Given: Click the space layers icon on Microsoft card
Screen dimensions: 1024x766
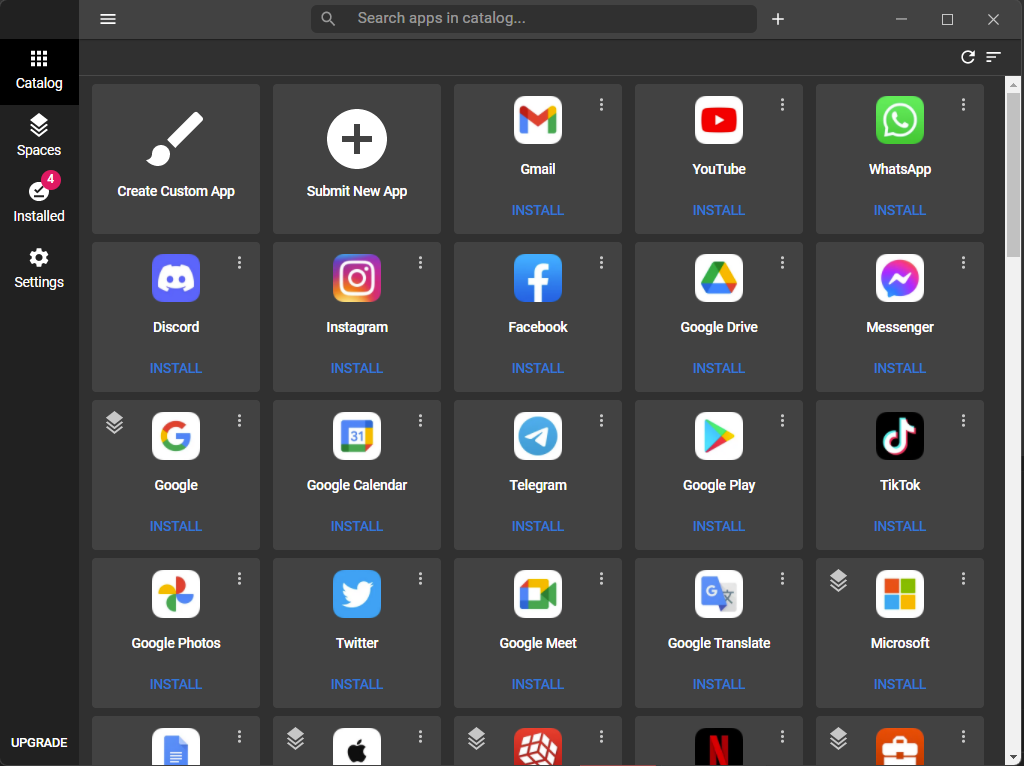Looking at the screenshot, I should click(839, 581).
